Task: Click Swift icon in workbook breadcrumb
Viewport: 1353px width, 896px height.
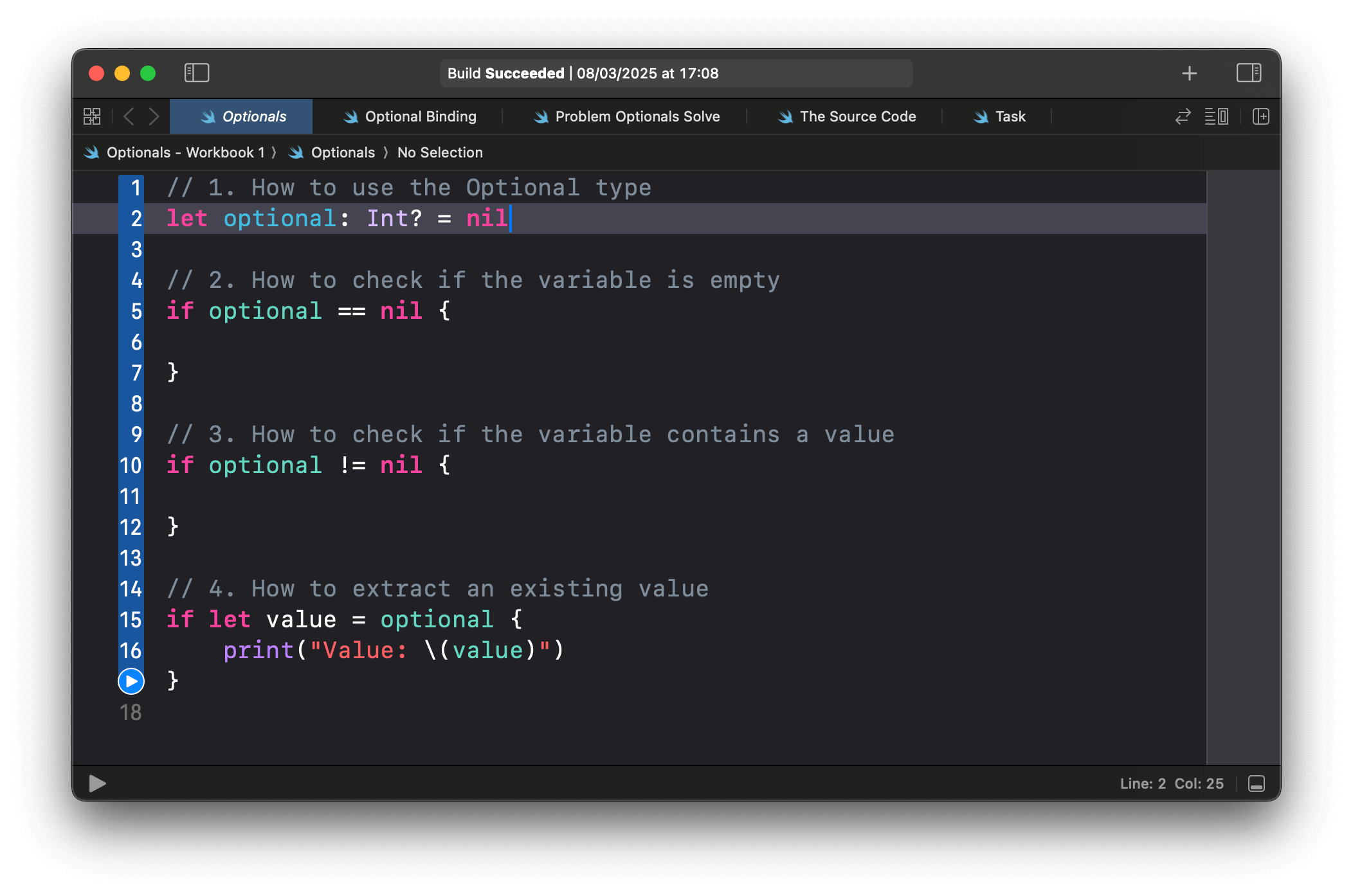Action: [92, 152]
